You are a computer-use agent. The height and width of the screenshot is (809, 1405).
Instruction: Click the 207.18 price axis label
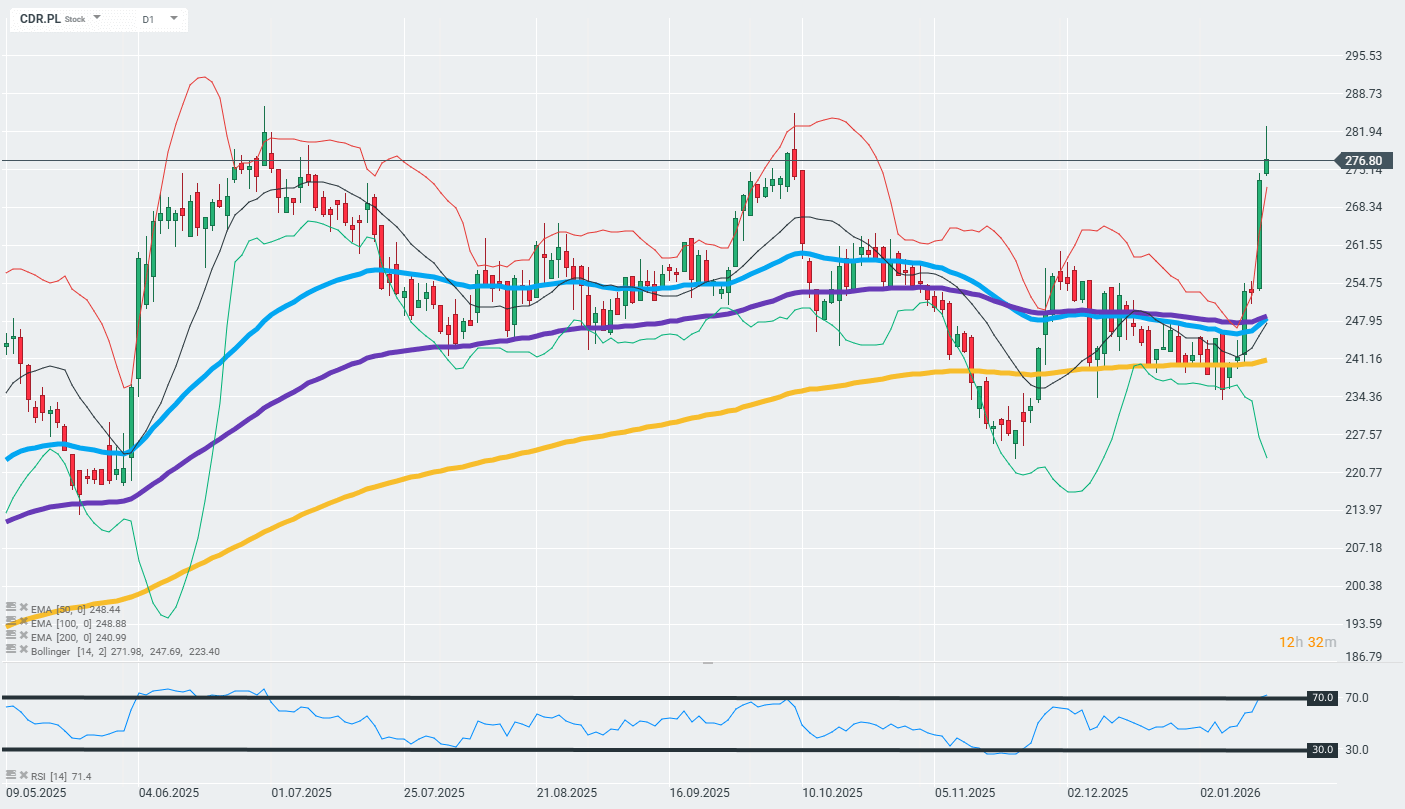1364,548
